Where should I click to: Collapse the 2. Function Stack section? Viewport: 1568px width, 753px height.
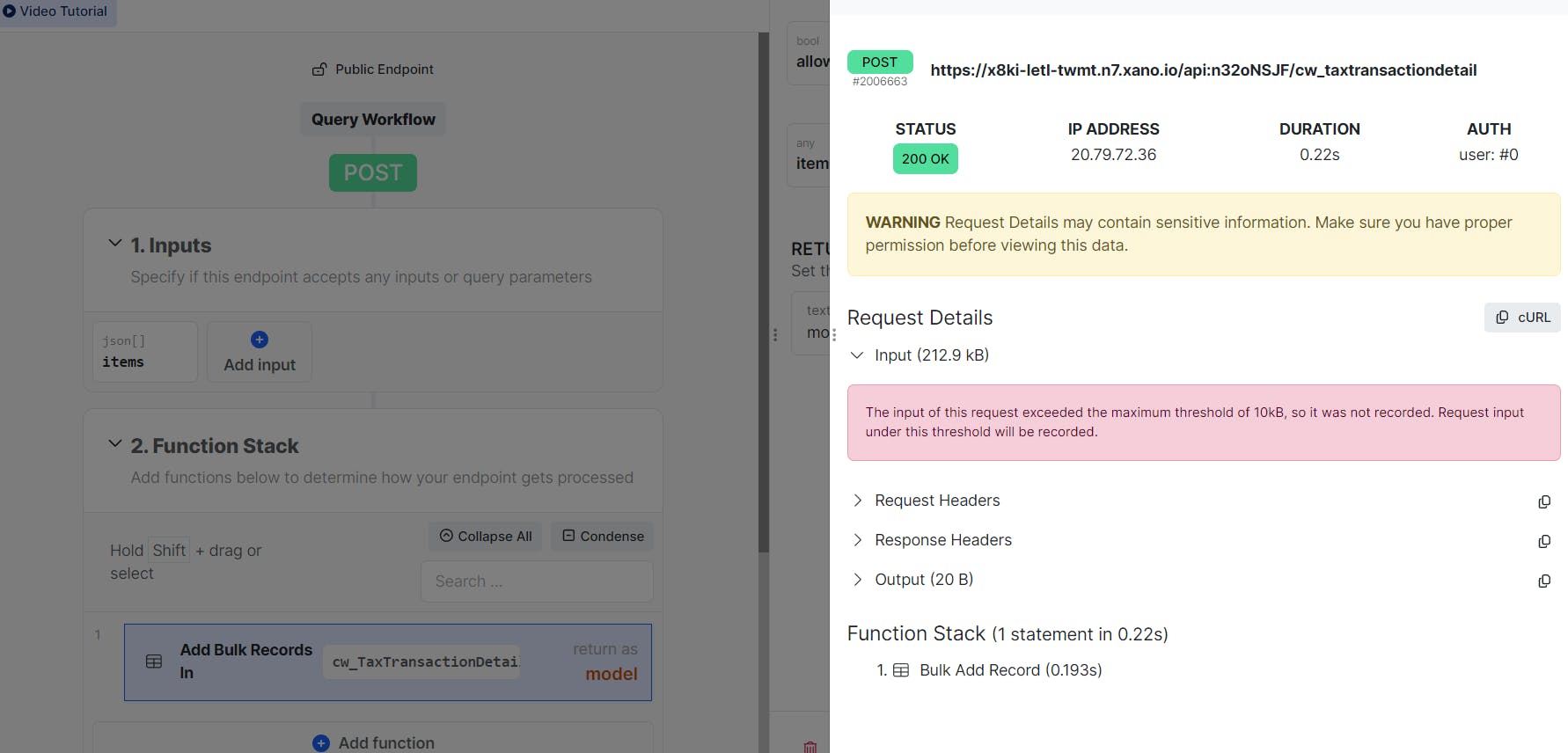(x=115, y=444)
